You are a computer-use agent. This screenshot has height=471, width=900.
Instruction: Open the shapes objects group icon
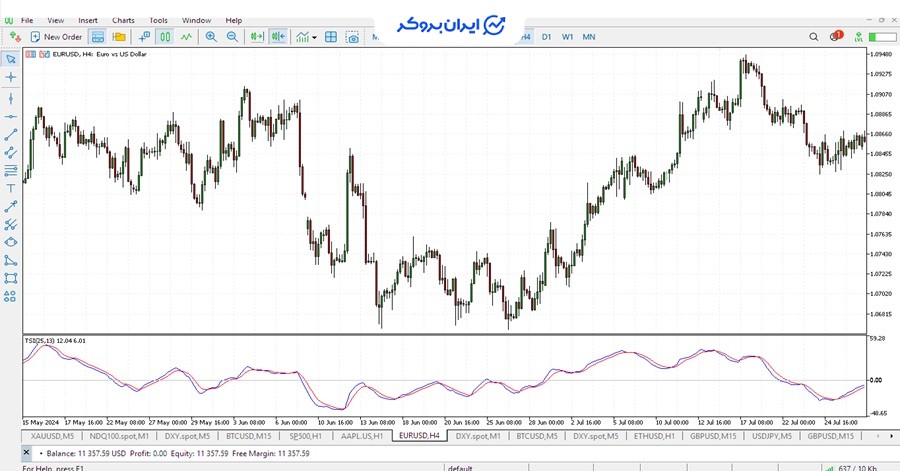(x=10, y=296)
